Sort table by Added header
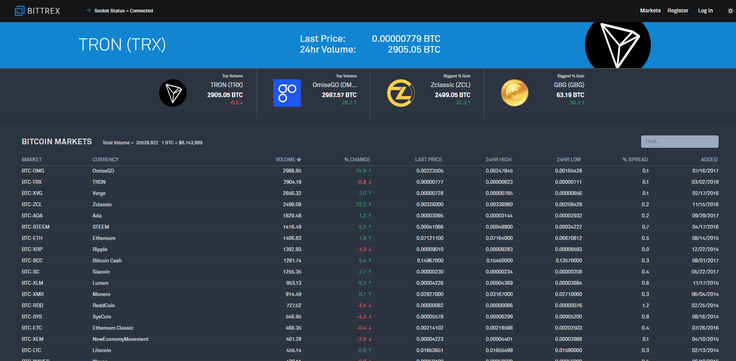The image size is (736, 361). (x=709, y=160)
